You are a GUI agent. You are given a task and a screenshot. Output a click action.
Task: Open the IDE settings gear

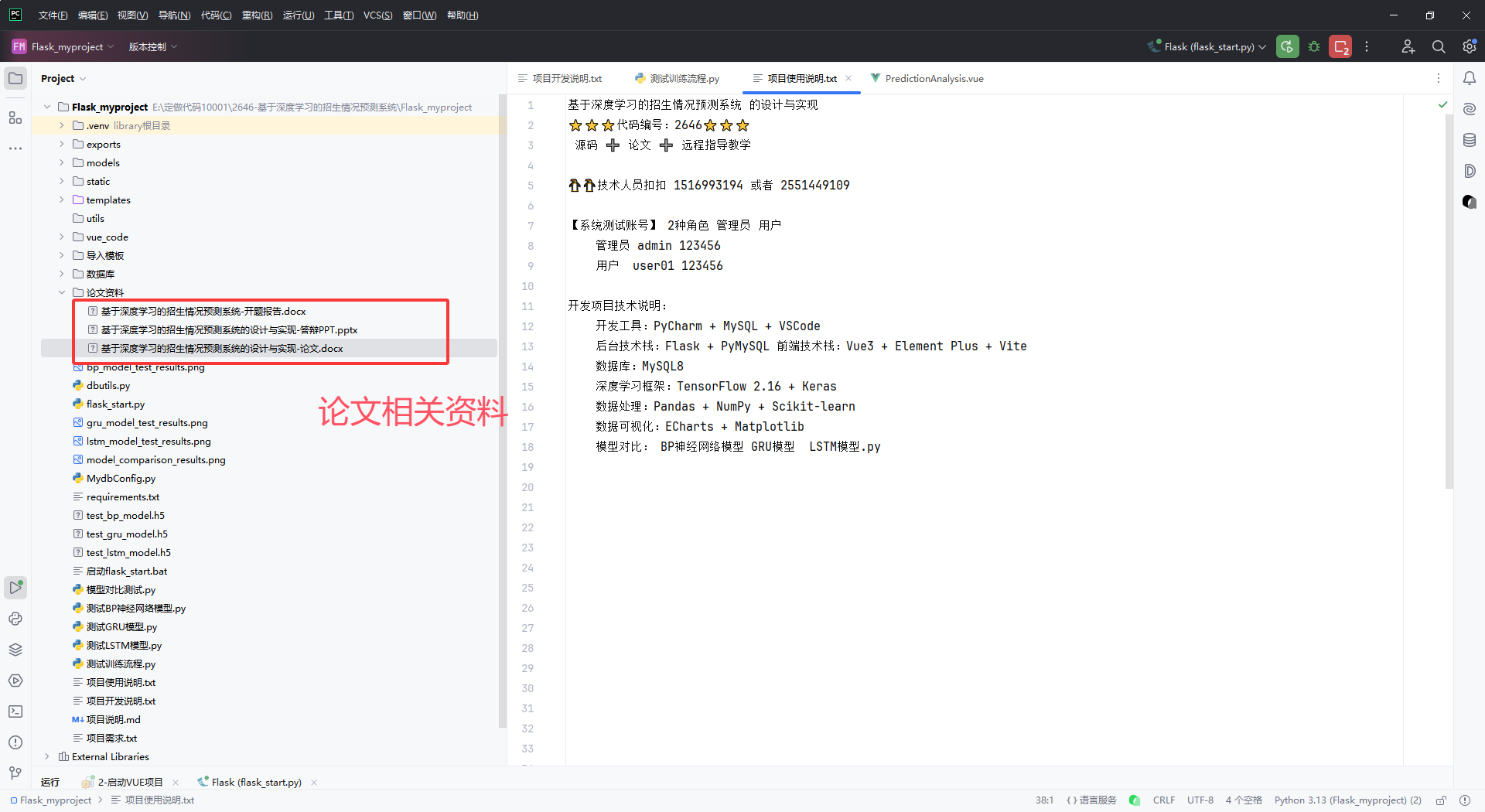pos(1469,46)
